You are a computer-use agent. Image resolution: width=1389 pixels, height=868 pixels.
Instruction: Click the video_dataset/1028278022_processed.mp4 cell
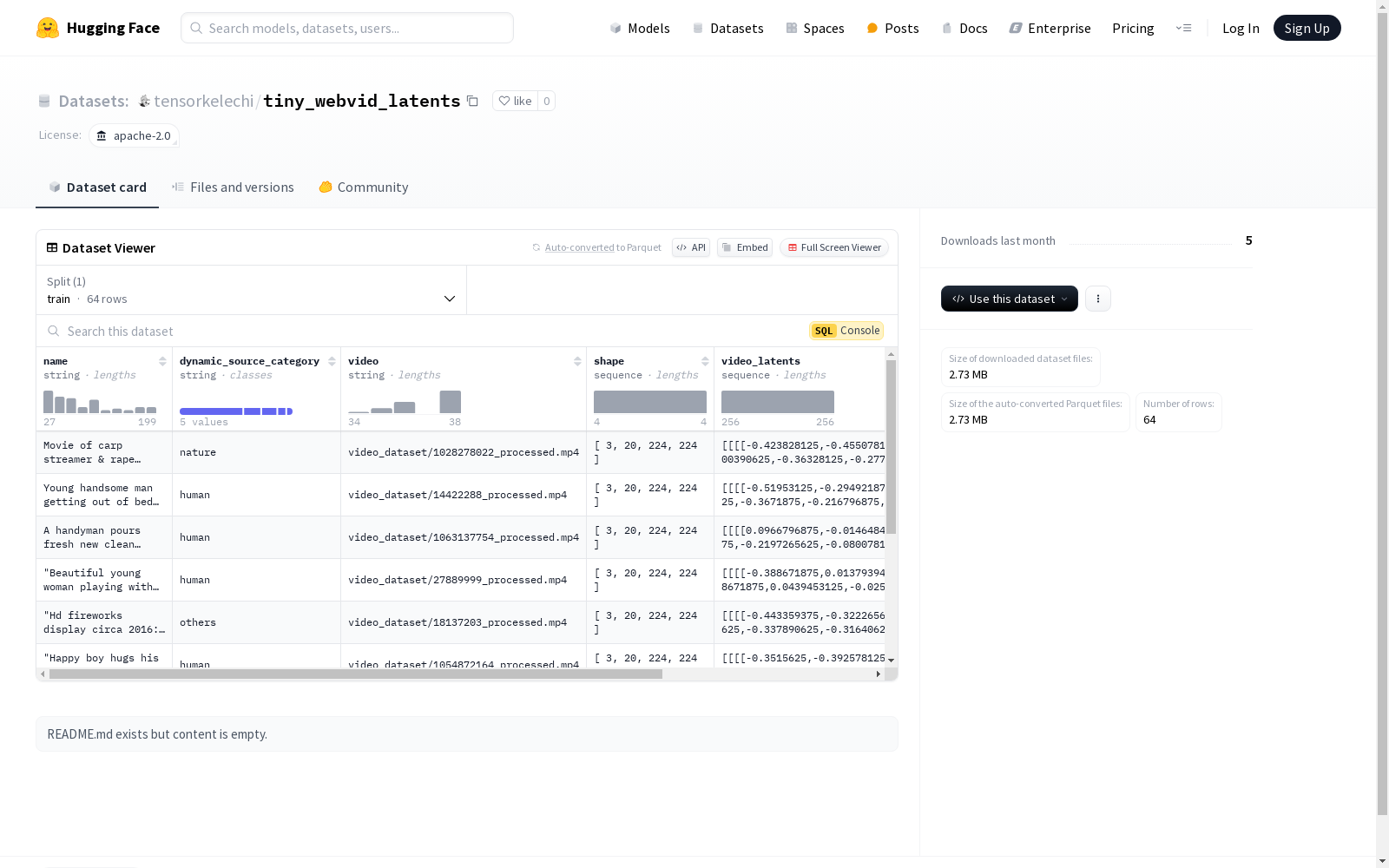464,452
